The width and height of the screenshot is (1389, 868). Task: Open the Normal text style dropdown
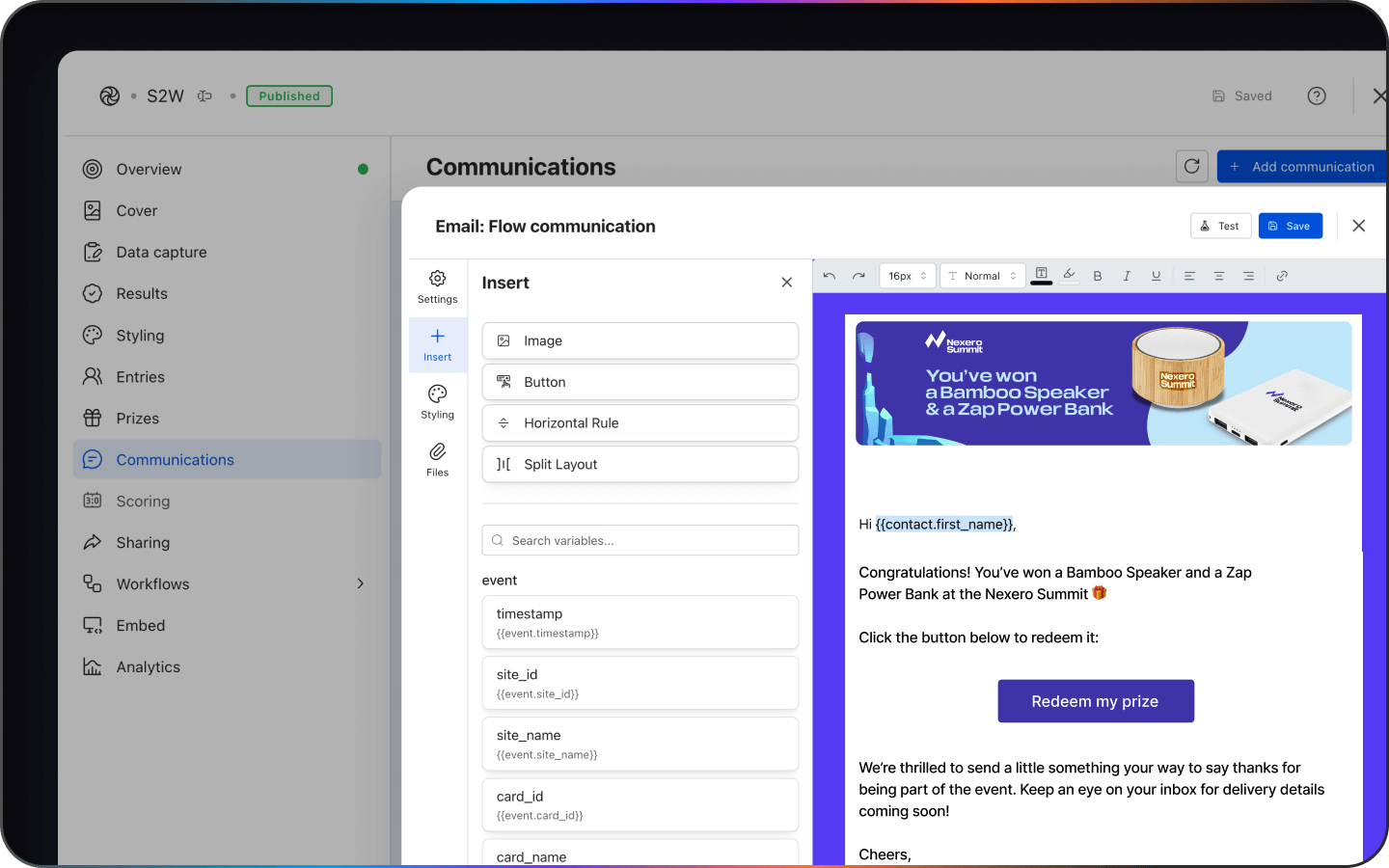pos(982,276)
